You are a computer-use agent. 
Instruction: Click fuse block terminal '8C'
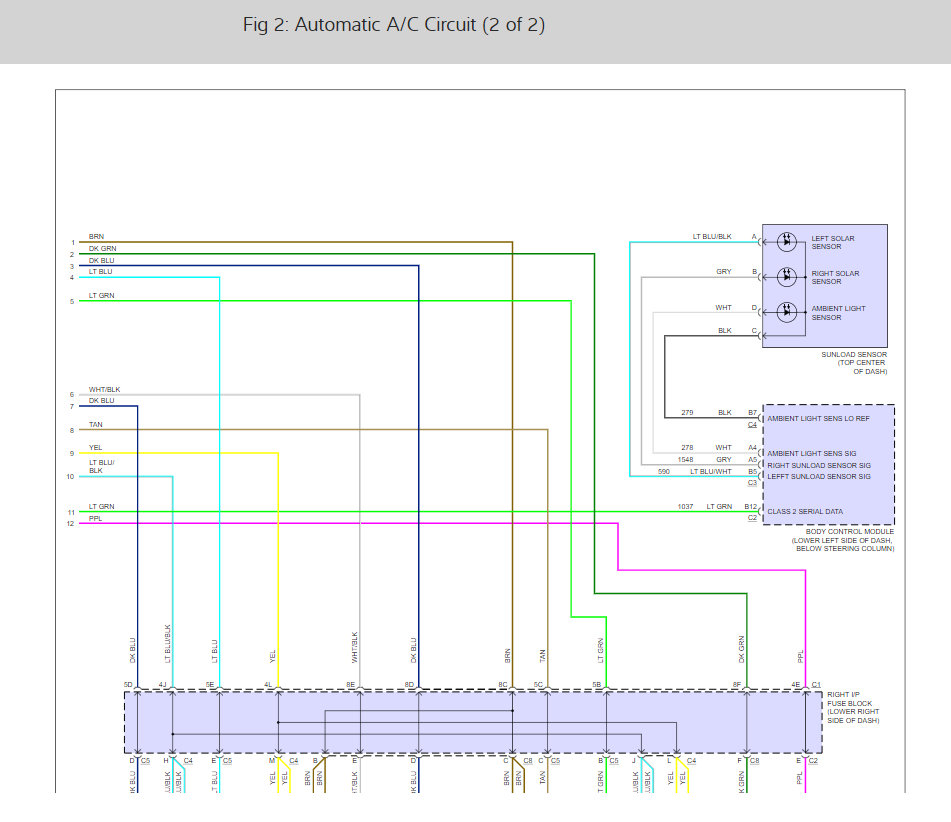(x=503, y=685)
